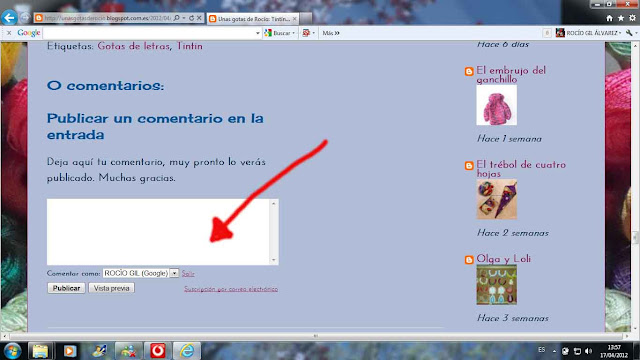640x360 pixels.
Task: Open 'El embrujo del ganchillo' blog link
Action: point(511,75)
